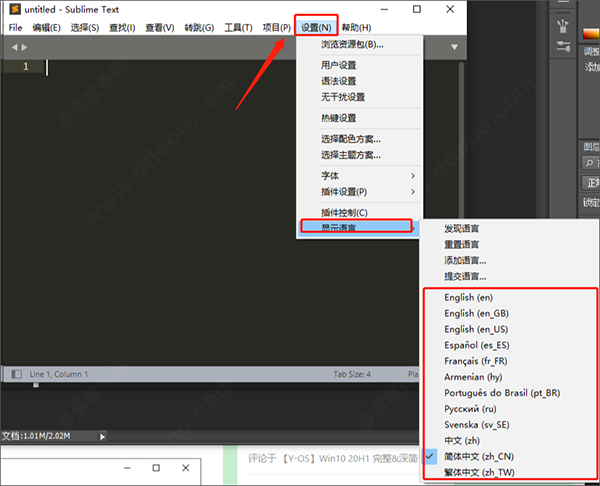Click Photoshop brush settings sliders icon
600x486 pixels.
pyautogui.click(x=563, y=46)
